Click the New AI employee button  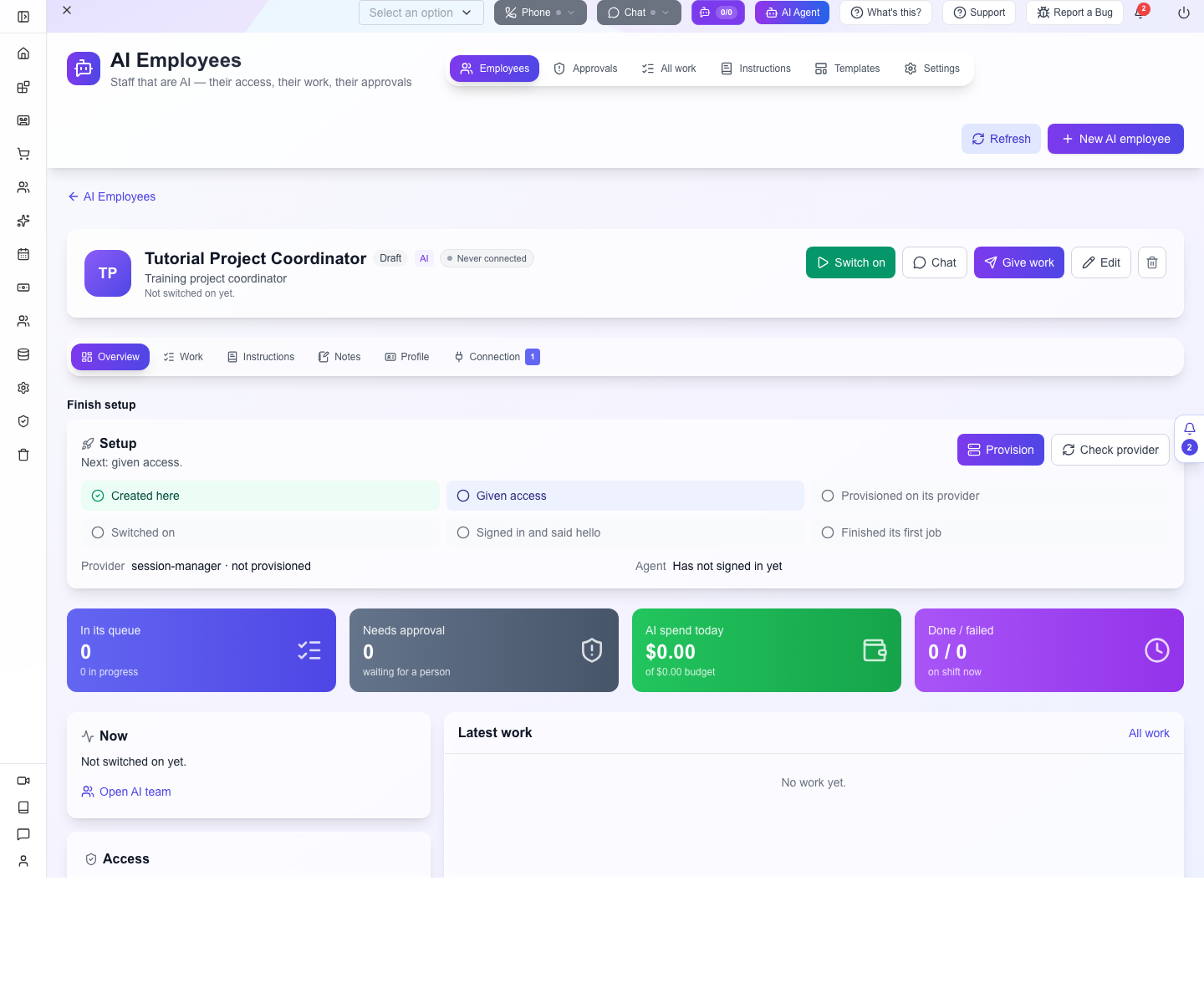[1115, 139]
